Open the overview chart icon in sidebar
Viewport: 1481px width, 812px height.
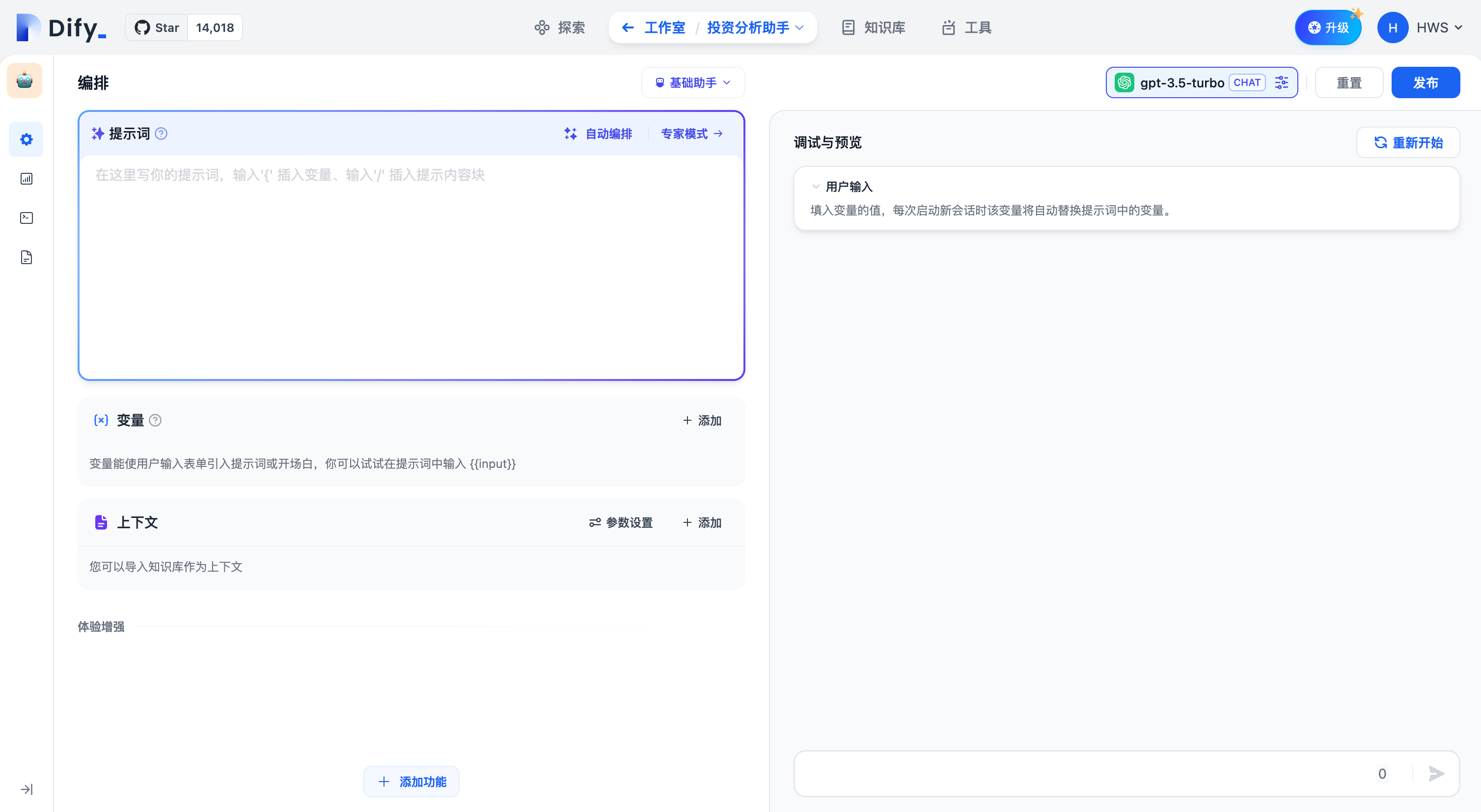coord(27,179)
